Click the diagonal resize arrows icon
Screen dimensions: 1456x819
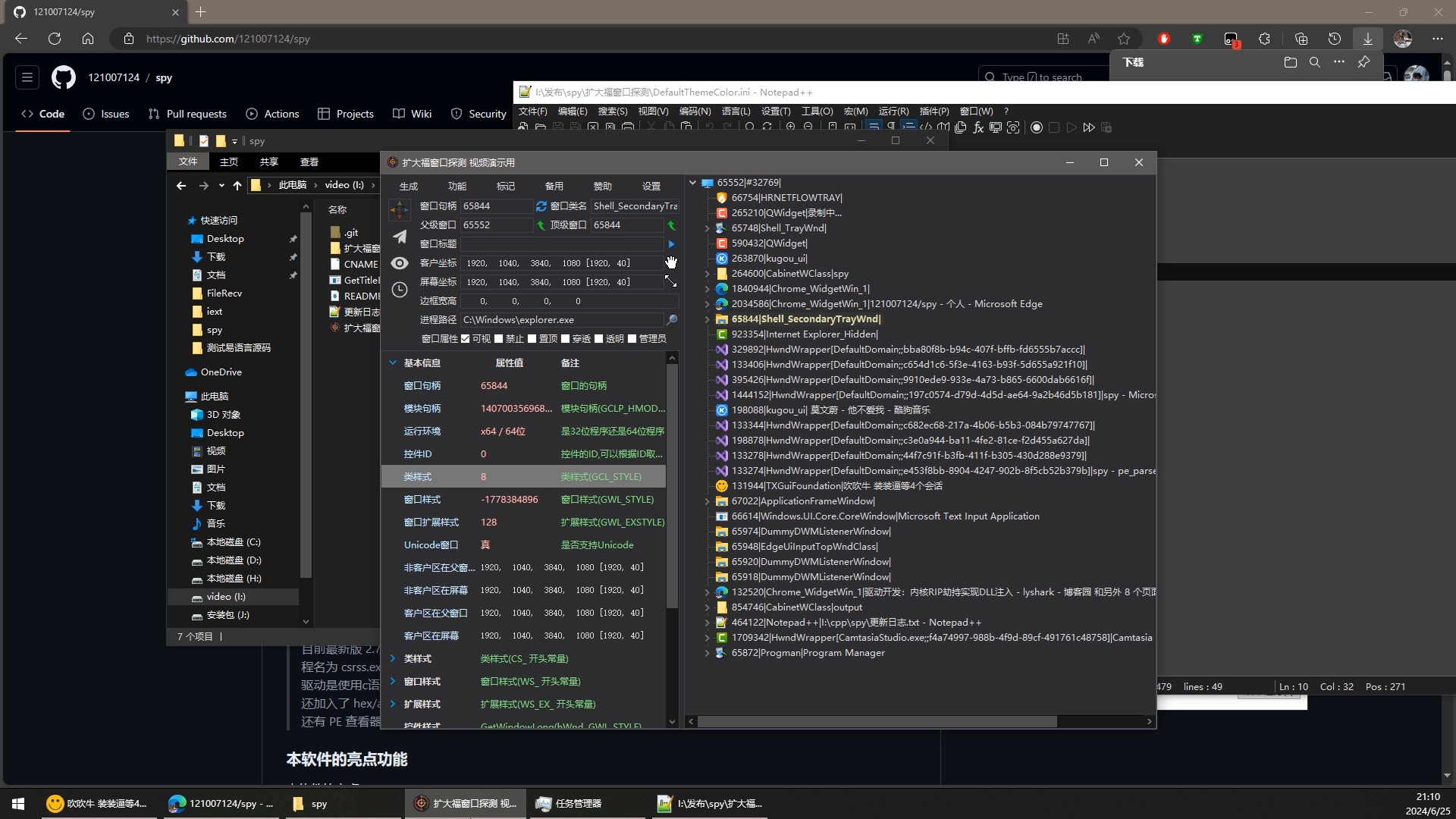(x=671, y=281)
